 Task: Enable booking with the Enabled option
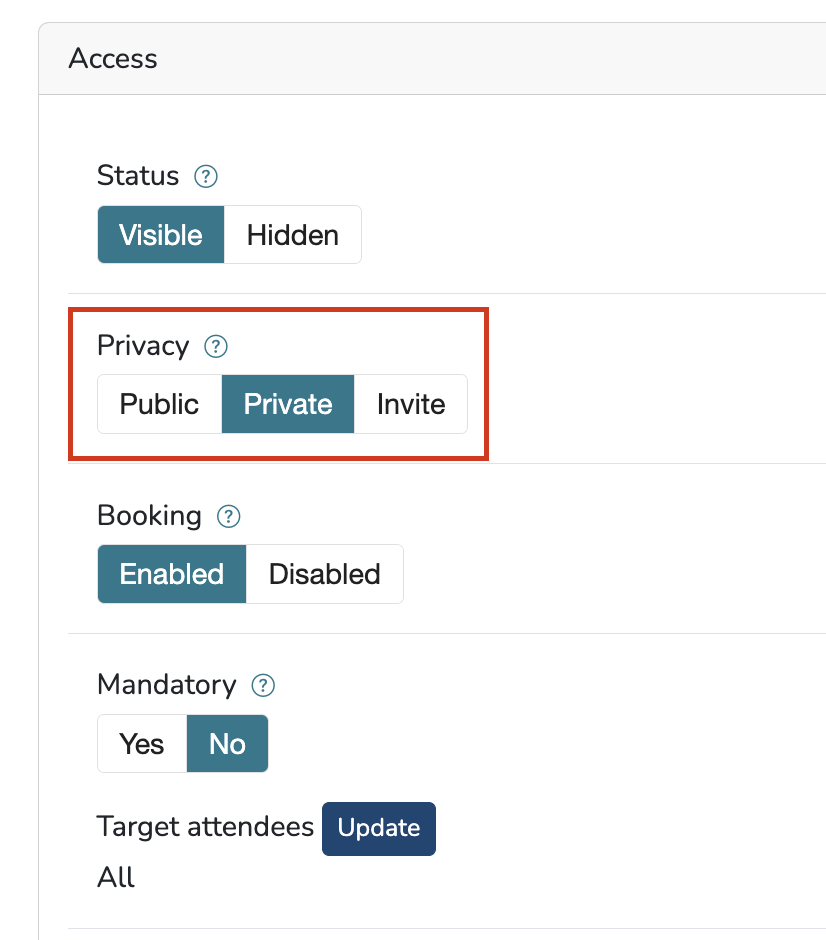(x=172, y=574)
